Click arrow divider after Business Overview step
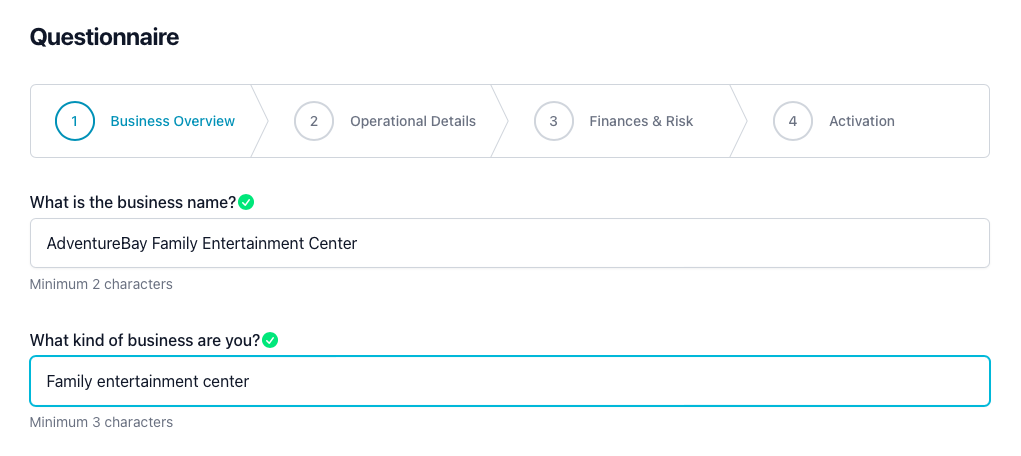The height and width of the screenshot is (456, 1021). [260, 121]
